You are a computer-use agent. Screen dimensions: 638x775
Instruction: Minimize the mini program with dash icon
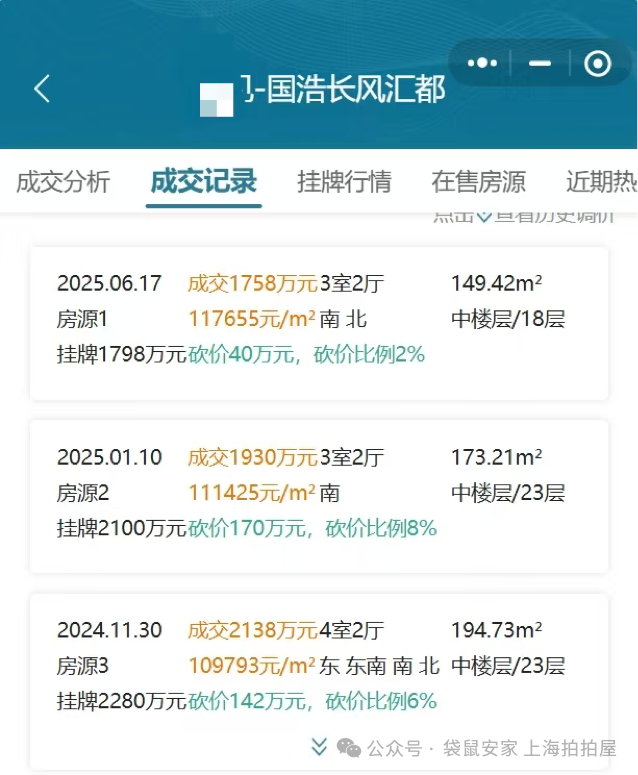coord(540,63)
